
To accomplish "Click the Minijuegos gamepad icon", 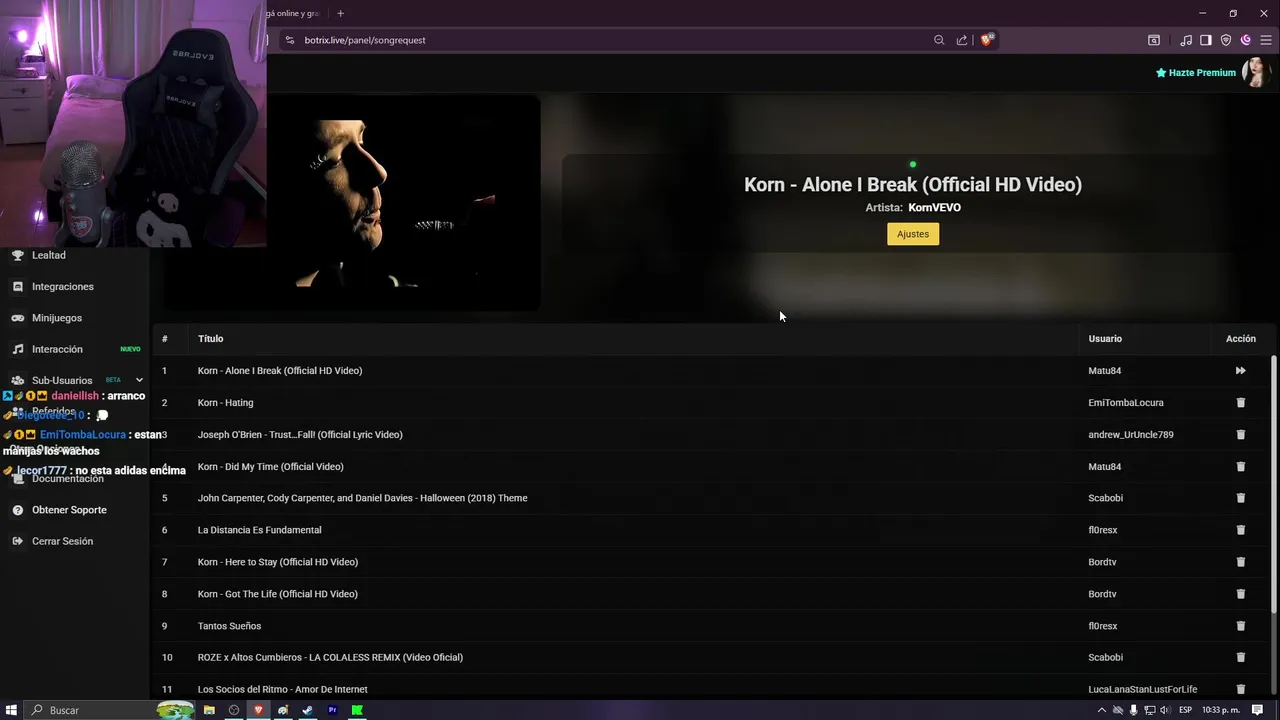I will pyautogui.click(x=18, y=318).
